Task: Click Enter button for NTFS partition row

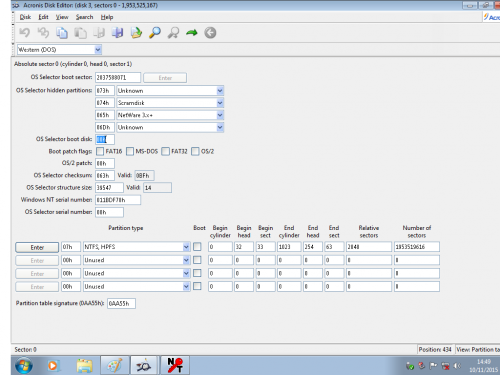Action: point(37,247)
